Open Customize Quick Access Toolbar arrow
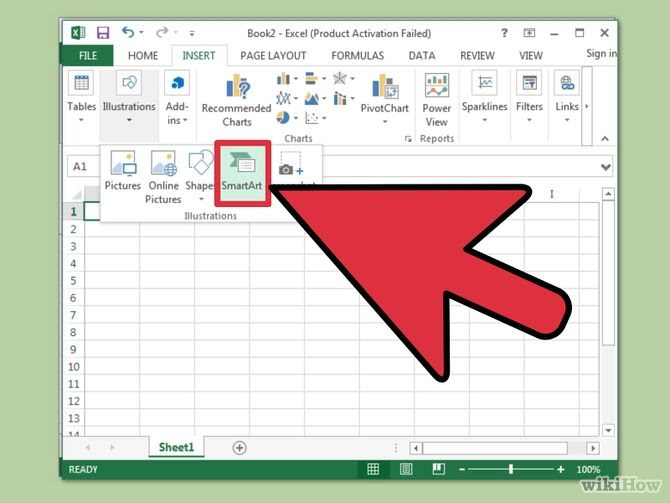670x503 pixels. click(x=192, y=33)
